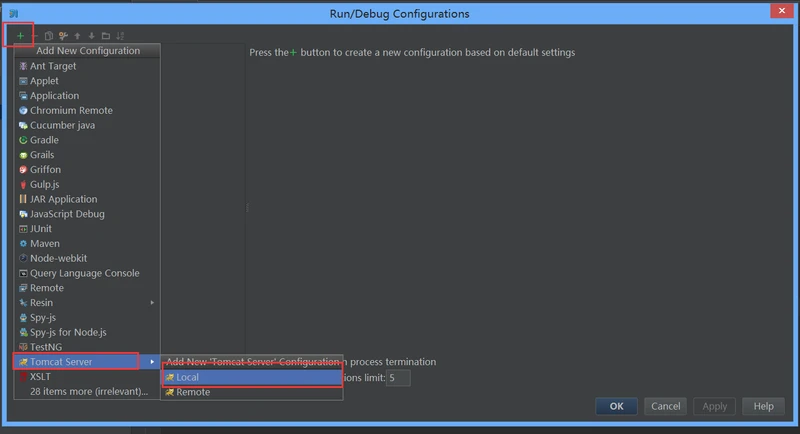Pick JAR Application configuration
800x434 pixels.
pos(87,199)
